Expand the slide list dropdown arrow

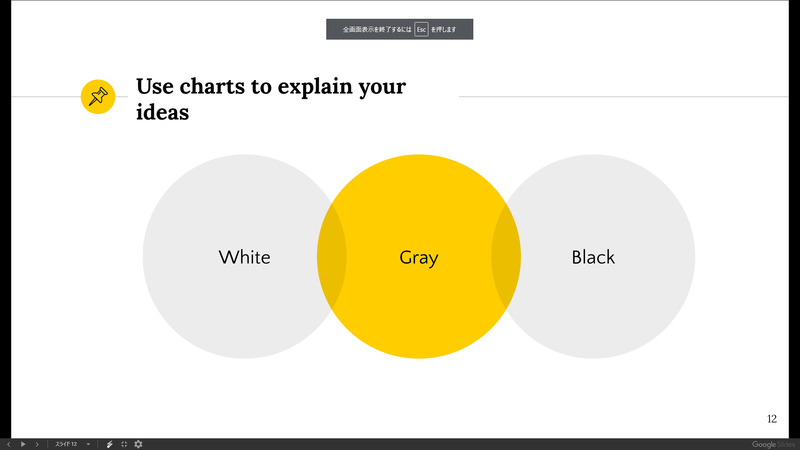(88, 444)
